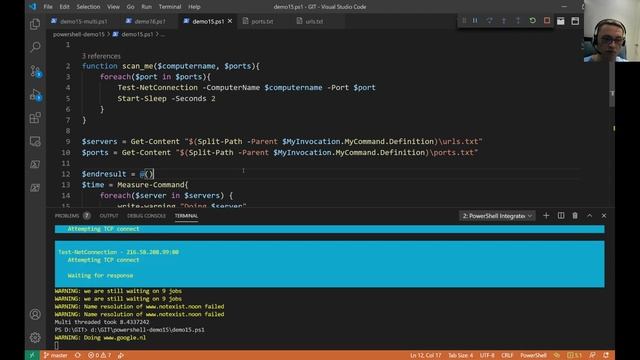
Task: Open the Remote Explorer view
Action: click(35, 141)
